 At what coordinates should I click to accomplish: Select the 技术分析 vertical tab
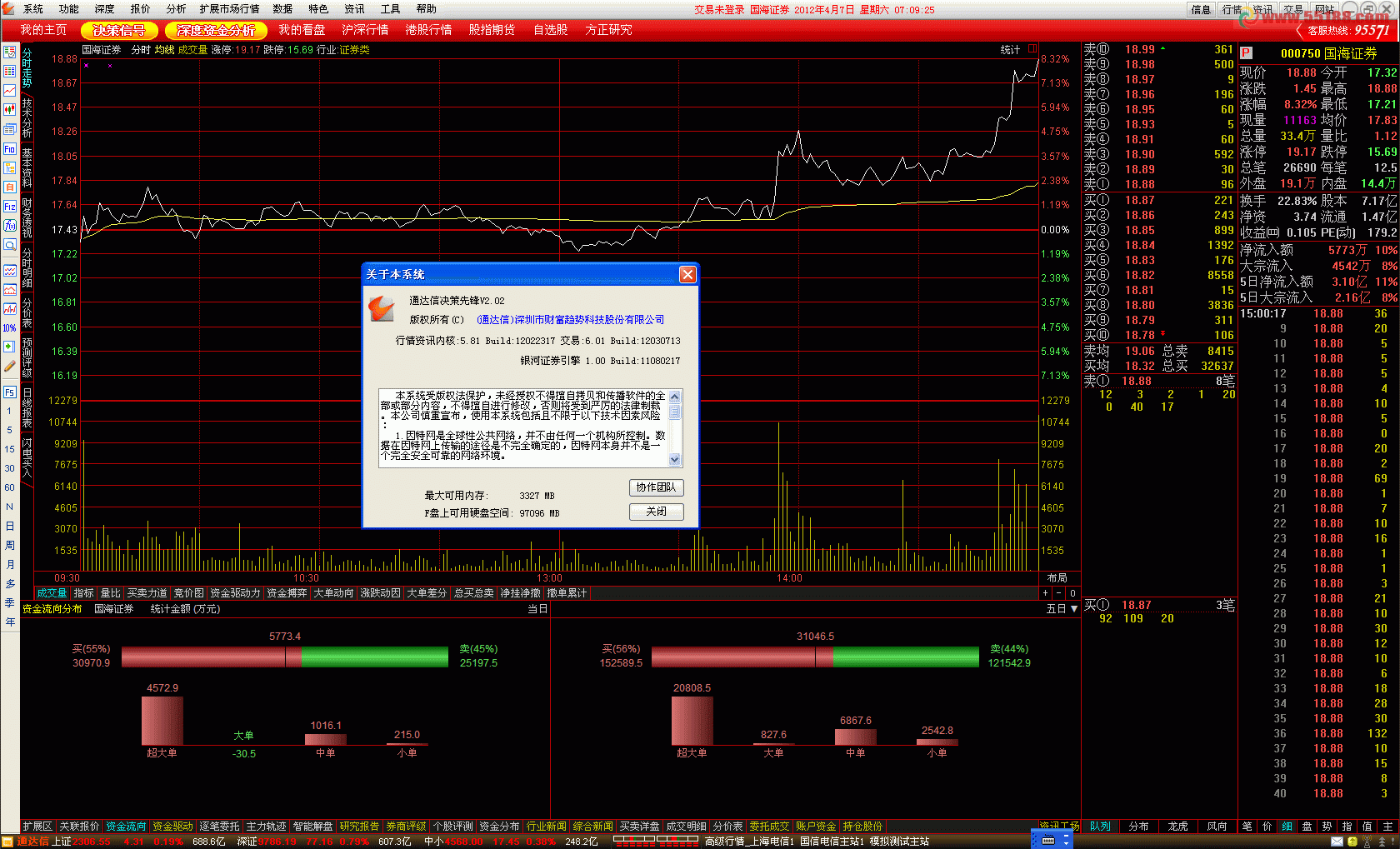pos(27,117)
